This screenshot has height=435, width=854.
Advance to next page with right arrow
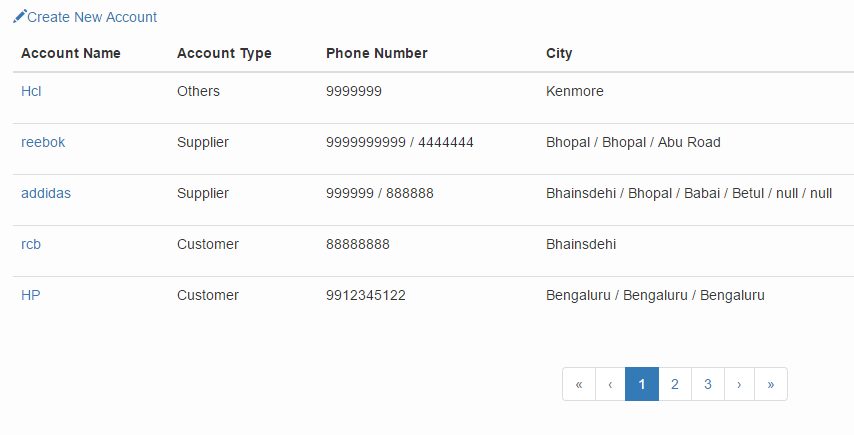tap(739, 384)
